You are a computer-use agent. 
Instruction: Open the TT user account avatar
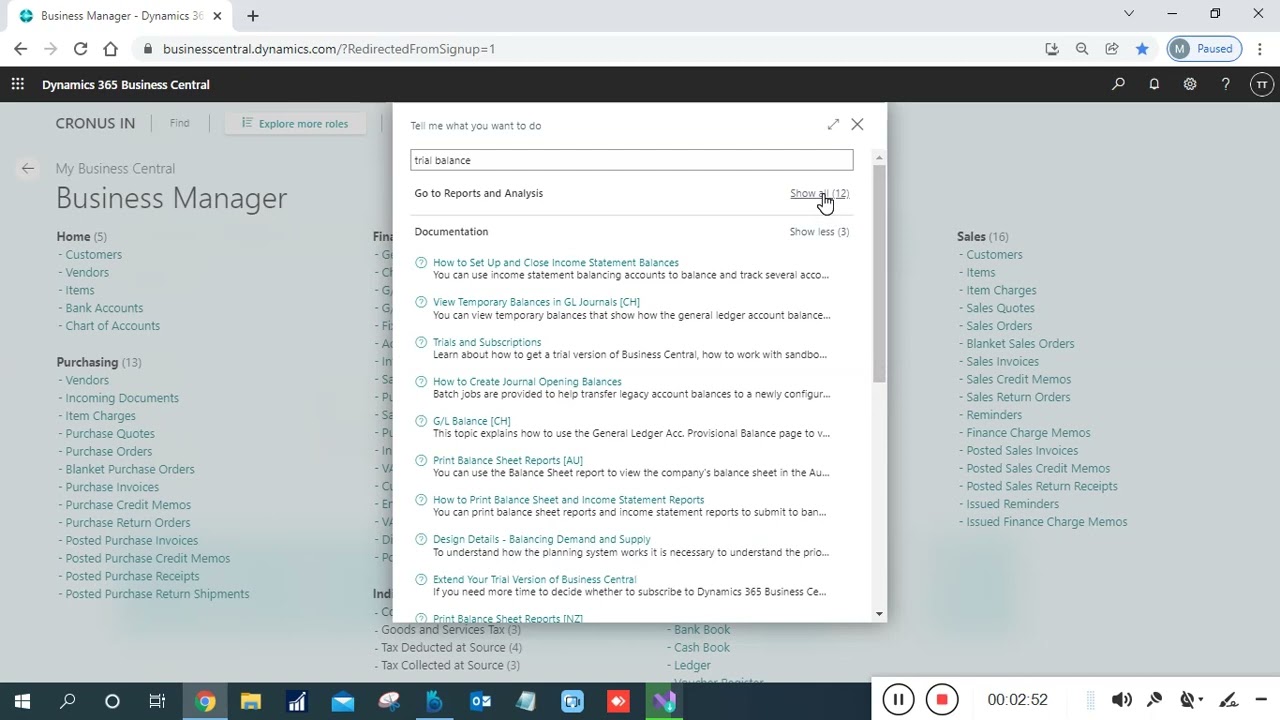[1261, 84]
